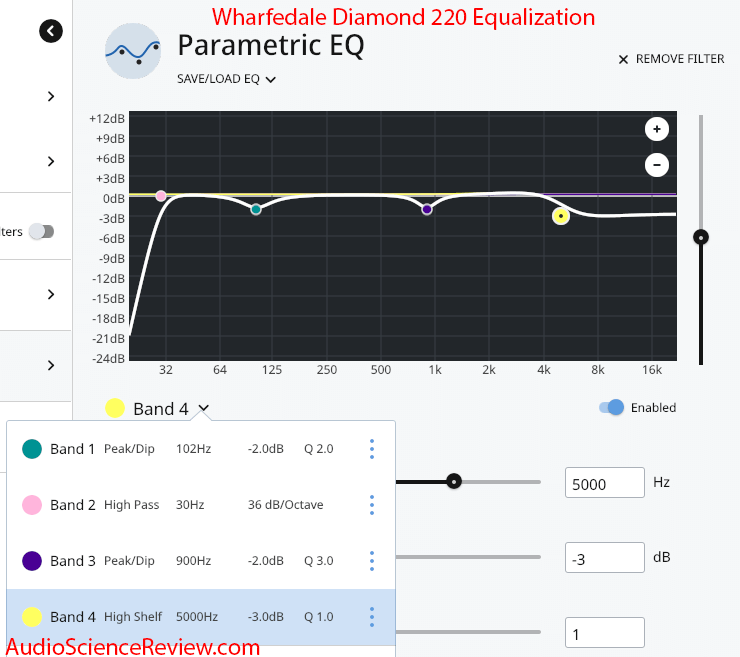The image size is (740, 657).
Task: Choose Band 1 Peak/Dip 102Hz entry
Action: pyautogui.click(x=201, y=449)
